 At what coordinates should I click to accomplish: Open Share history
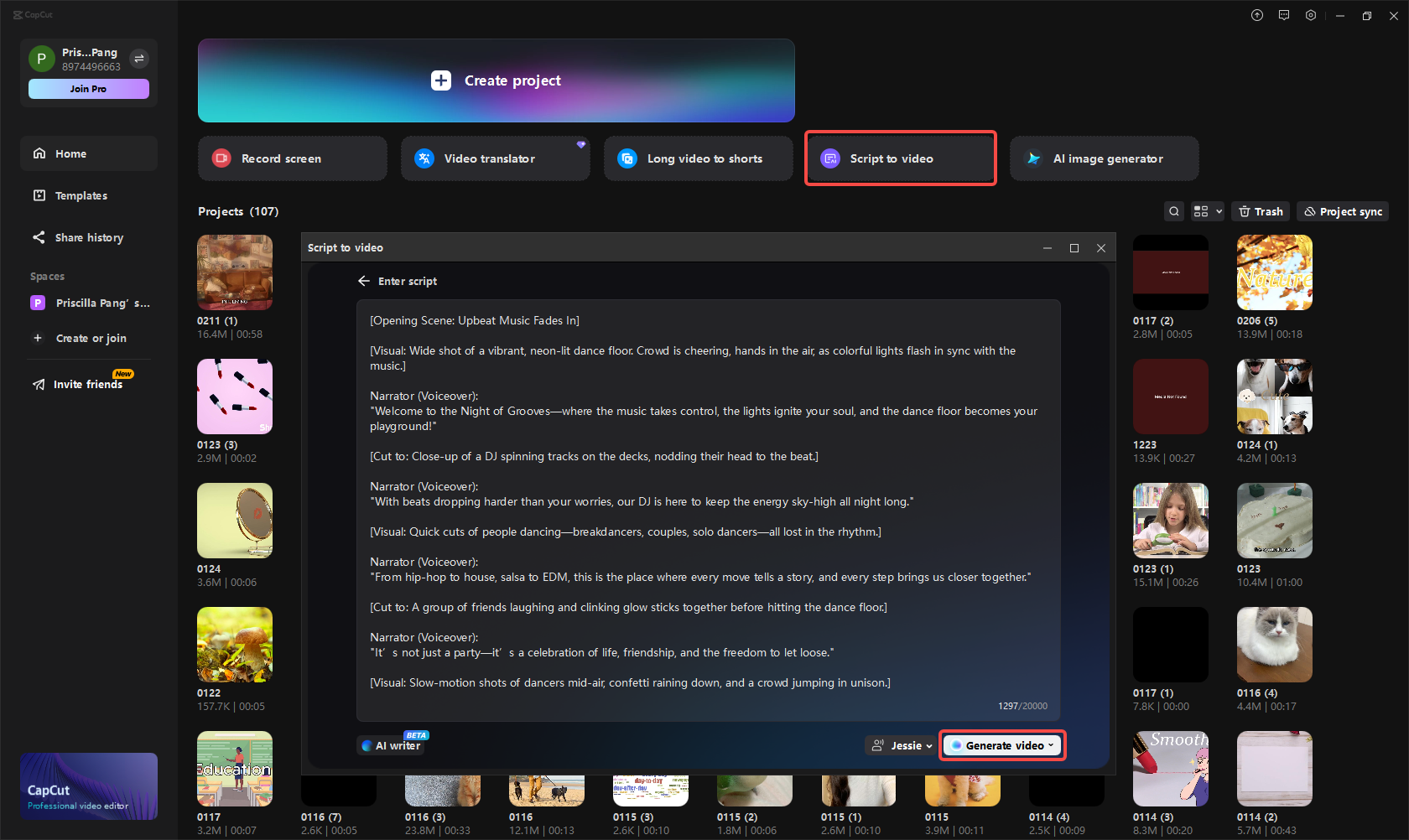(89, 237)
